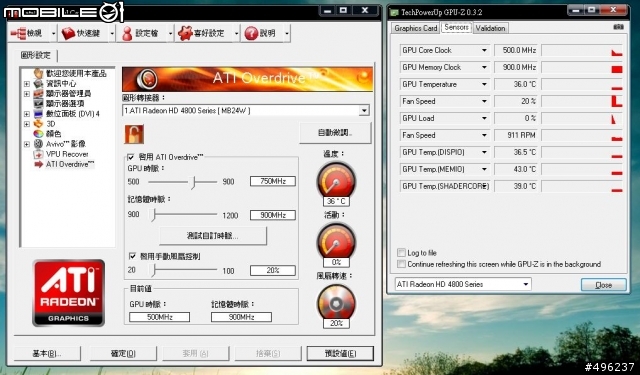This screenshot has width=640, height=375.
Task: Click the Defaults 預設值(E) button
Action: click(x=340, y=353)
